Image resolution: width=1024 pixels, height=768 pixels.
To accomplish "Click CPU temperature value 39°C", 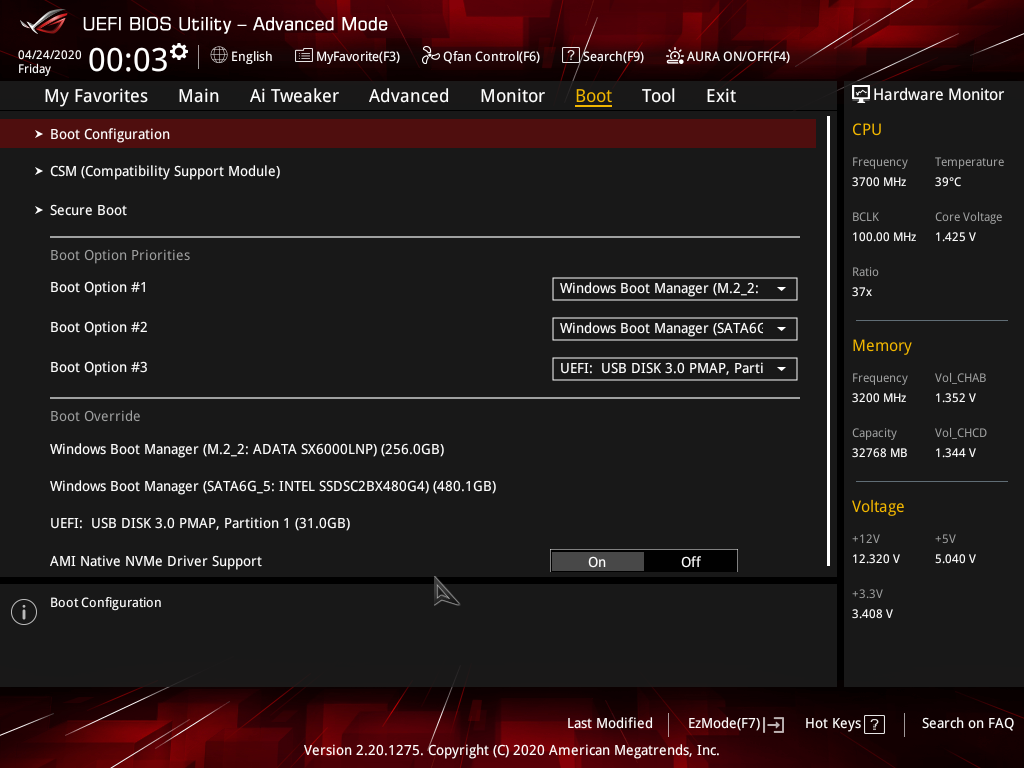I will click(948, 182).
